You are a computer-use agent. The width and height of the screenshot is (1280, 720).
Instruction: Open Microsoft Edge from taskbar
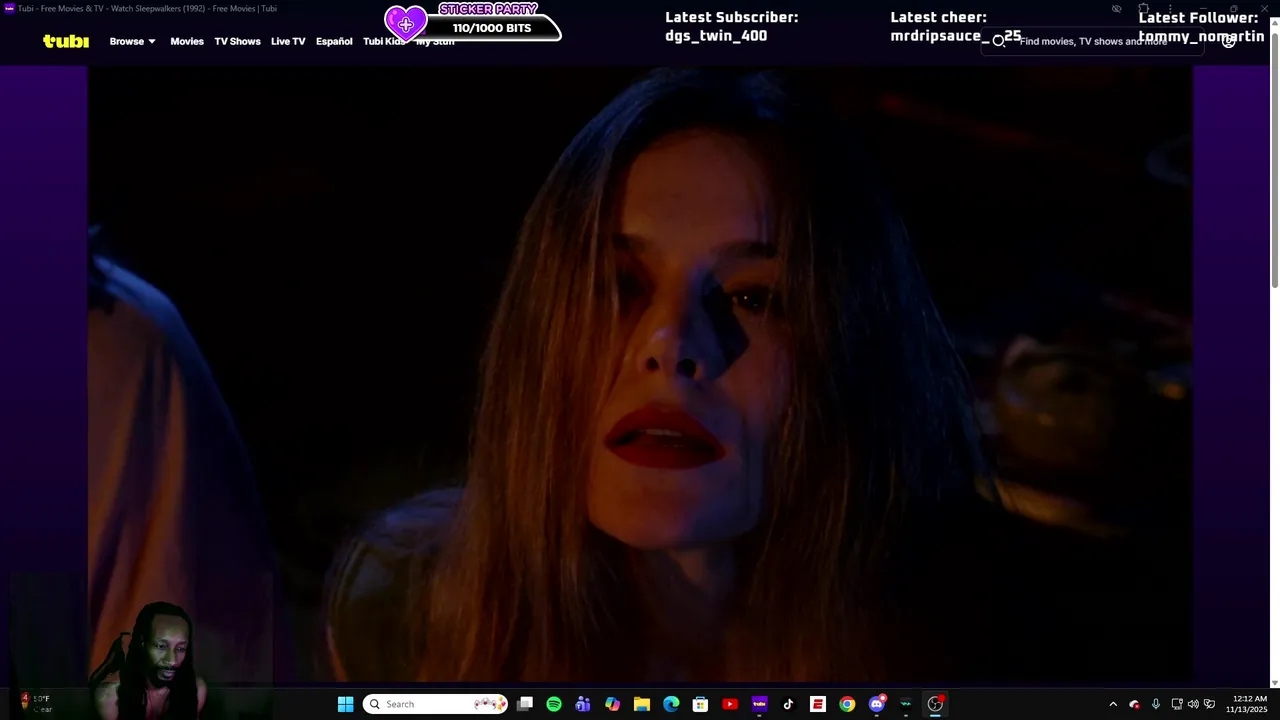pyautogui.click(x=671, y=704)
